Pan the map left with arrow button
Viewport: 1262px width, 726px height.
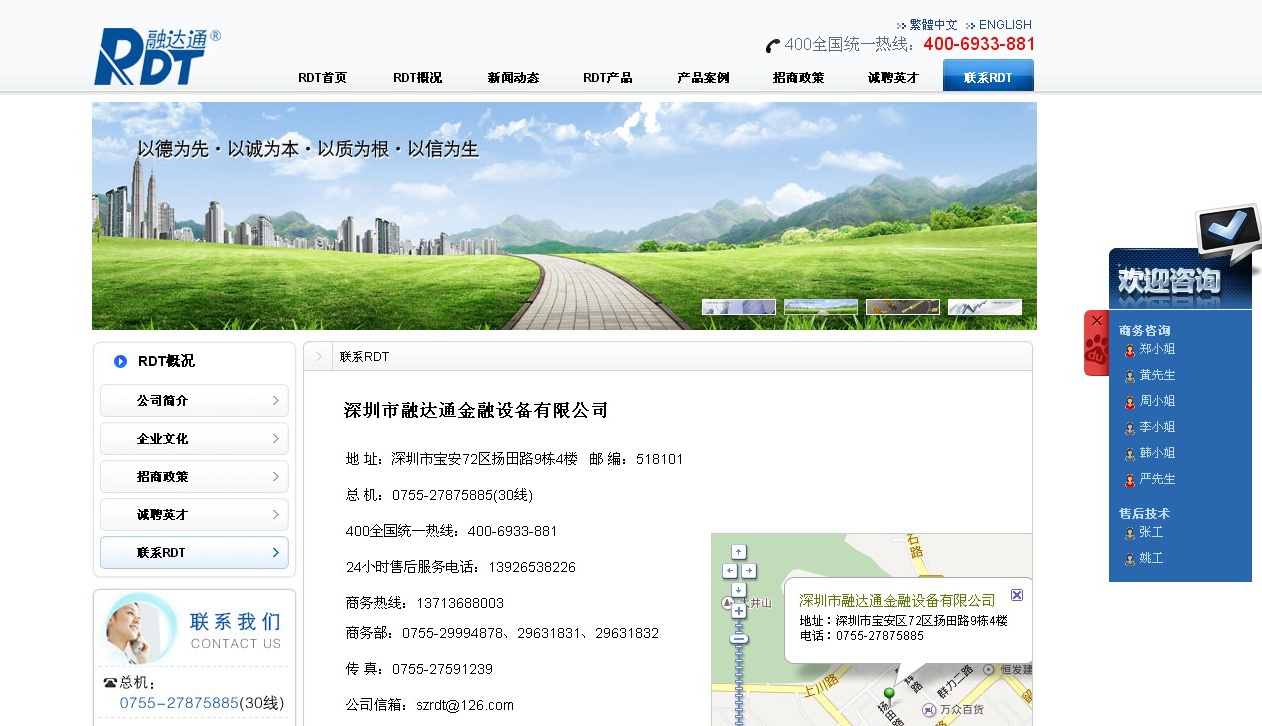pyautogui.click(x=729, y=571)
